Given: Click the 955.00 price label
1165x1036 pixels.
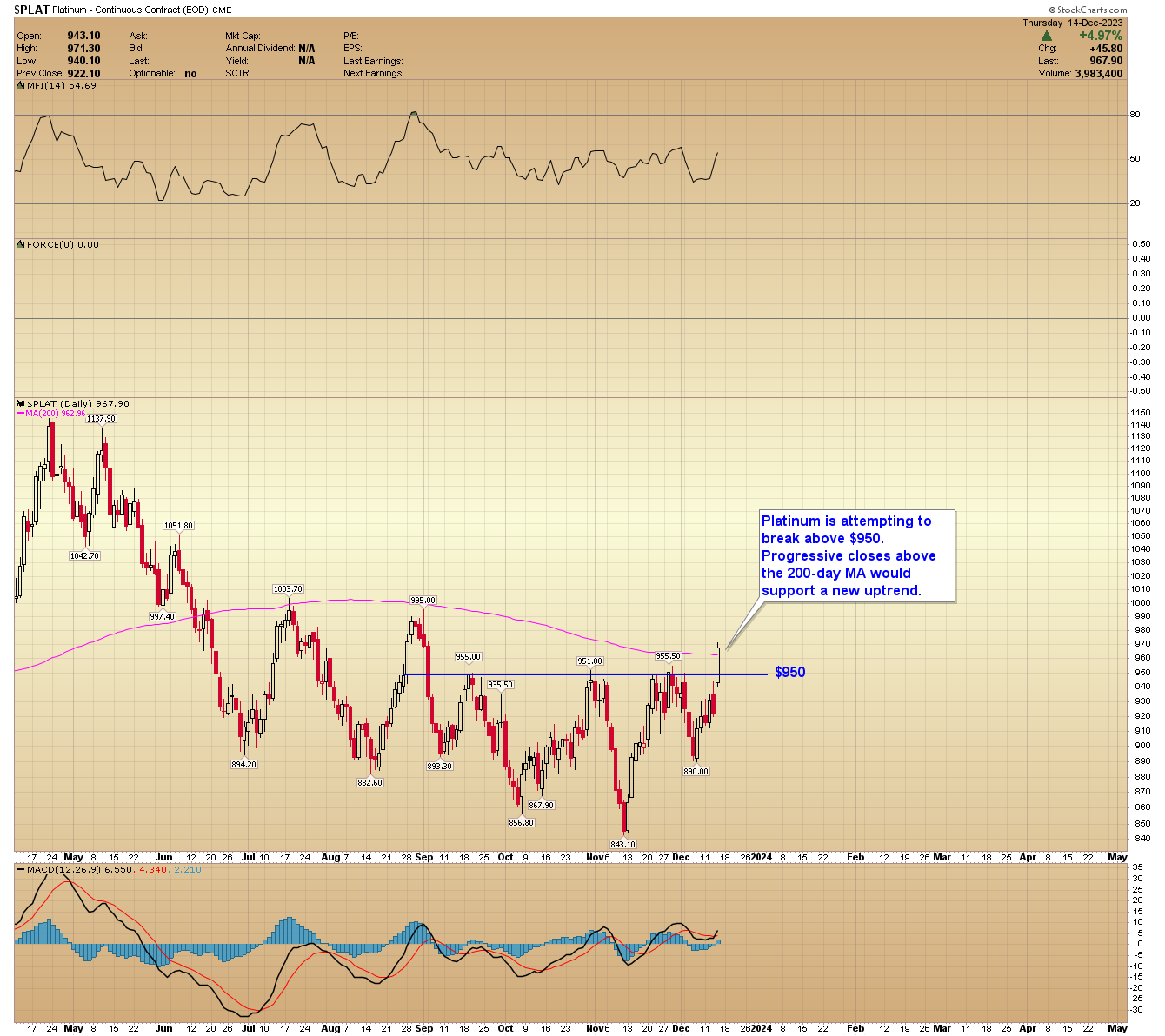Looking at the screenshot, I should point(468,657).
